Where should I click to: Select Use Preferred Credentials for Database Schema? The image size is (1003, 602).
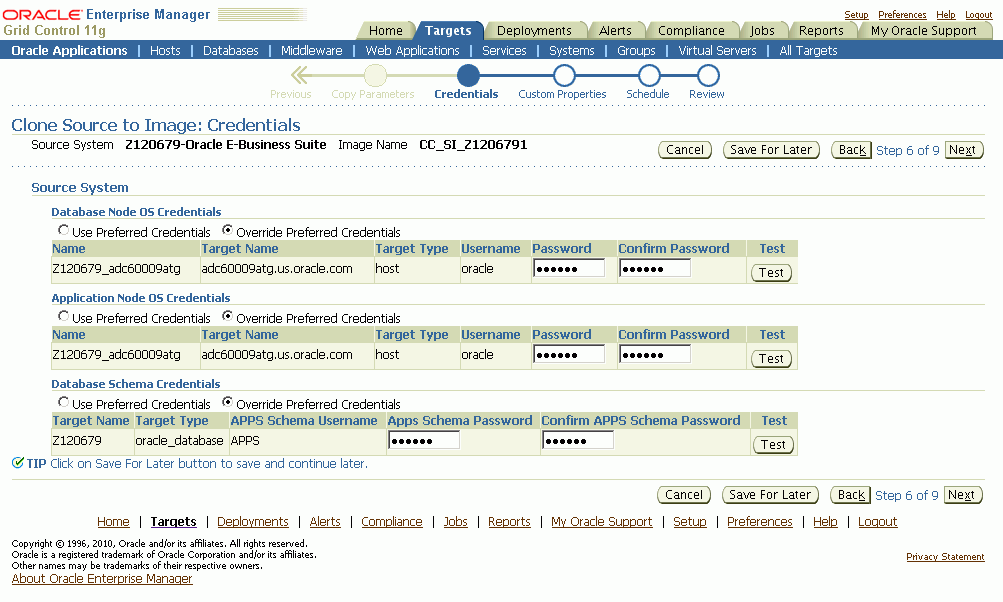[x=63, y=402]
